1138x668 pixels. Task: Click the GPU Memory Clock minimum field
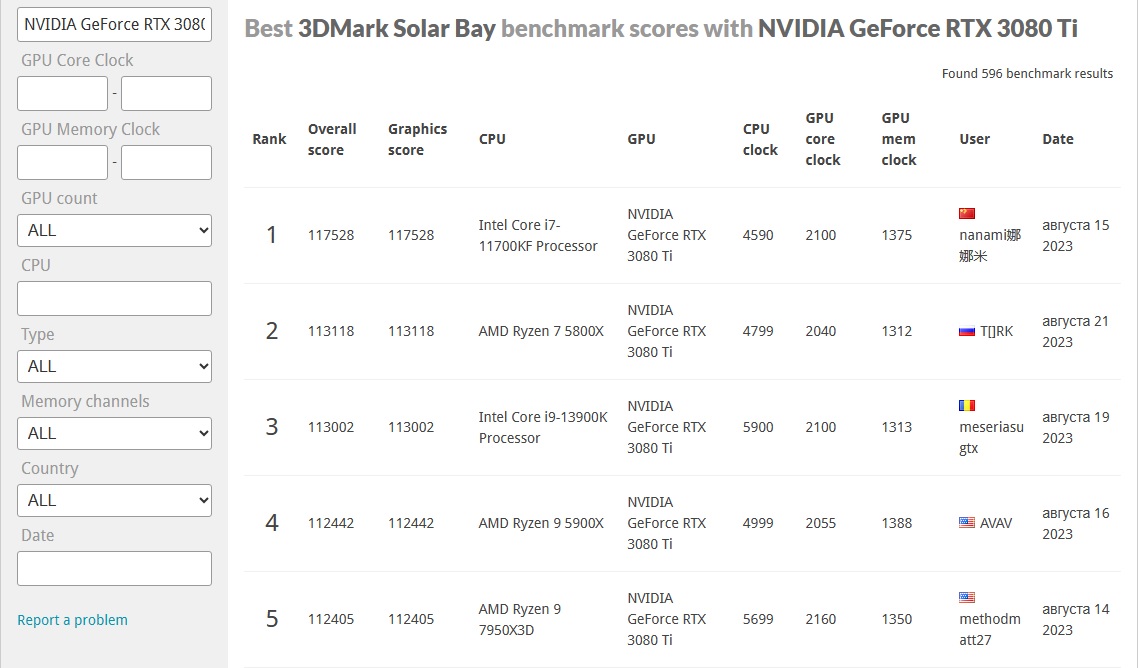(62, 163)
